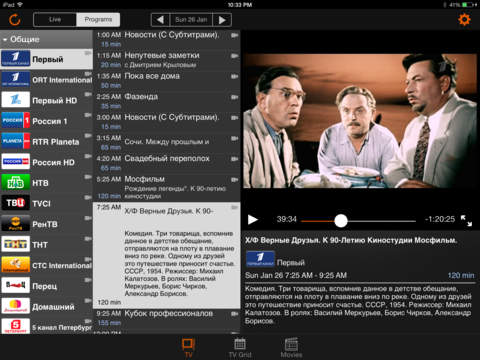This screenshot has height=360, width=480.
Task: Switch to the Live tab
Action: pos(55,20)
